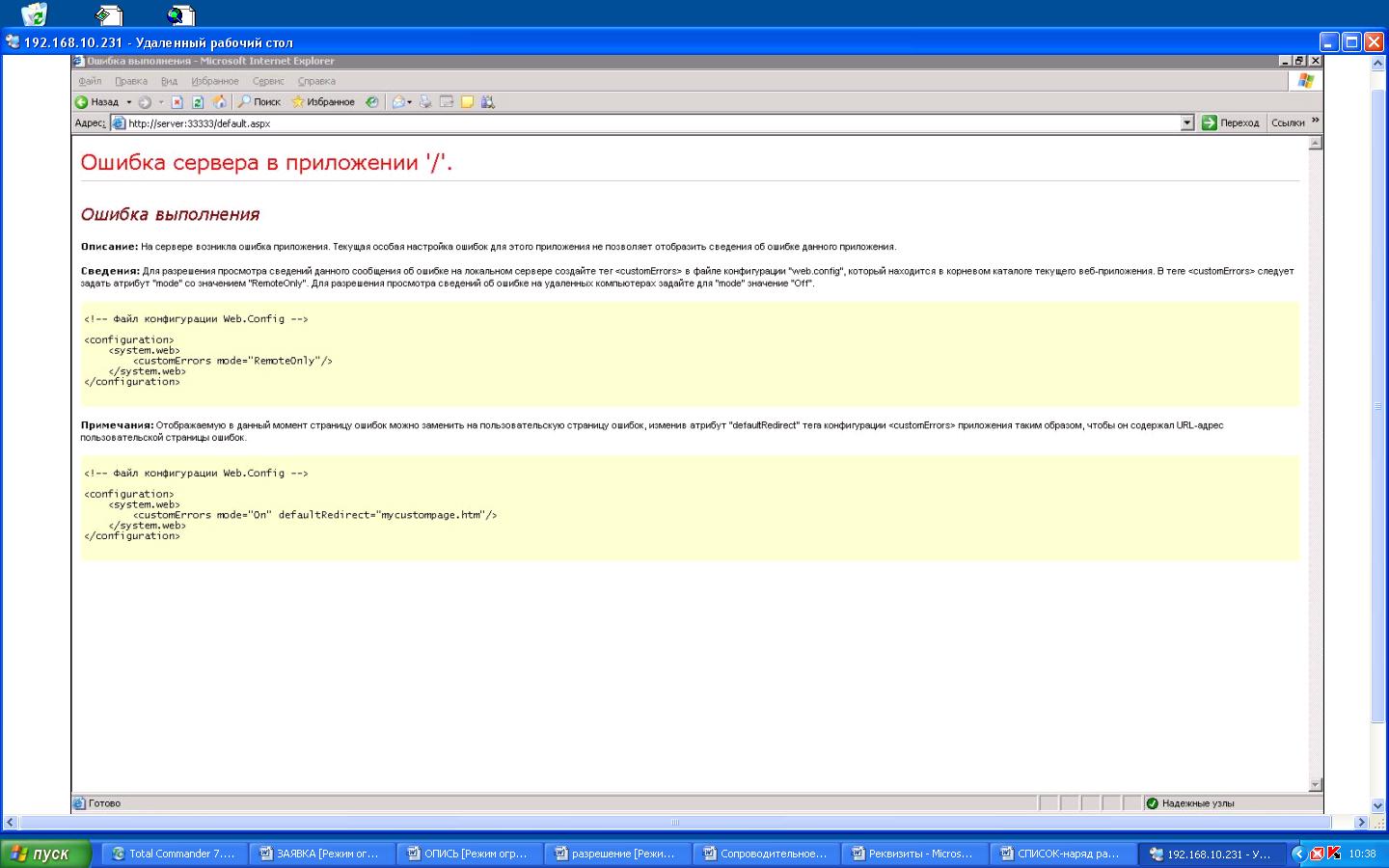This screenshot has height=868, width=1389.
Task: Open the Избранное favorites star button
Action: click(x=323, y=102)
